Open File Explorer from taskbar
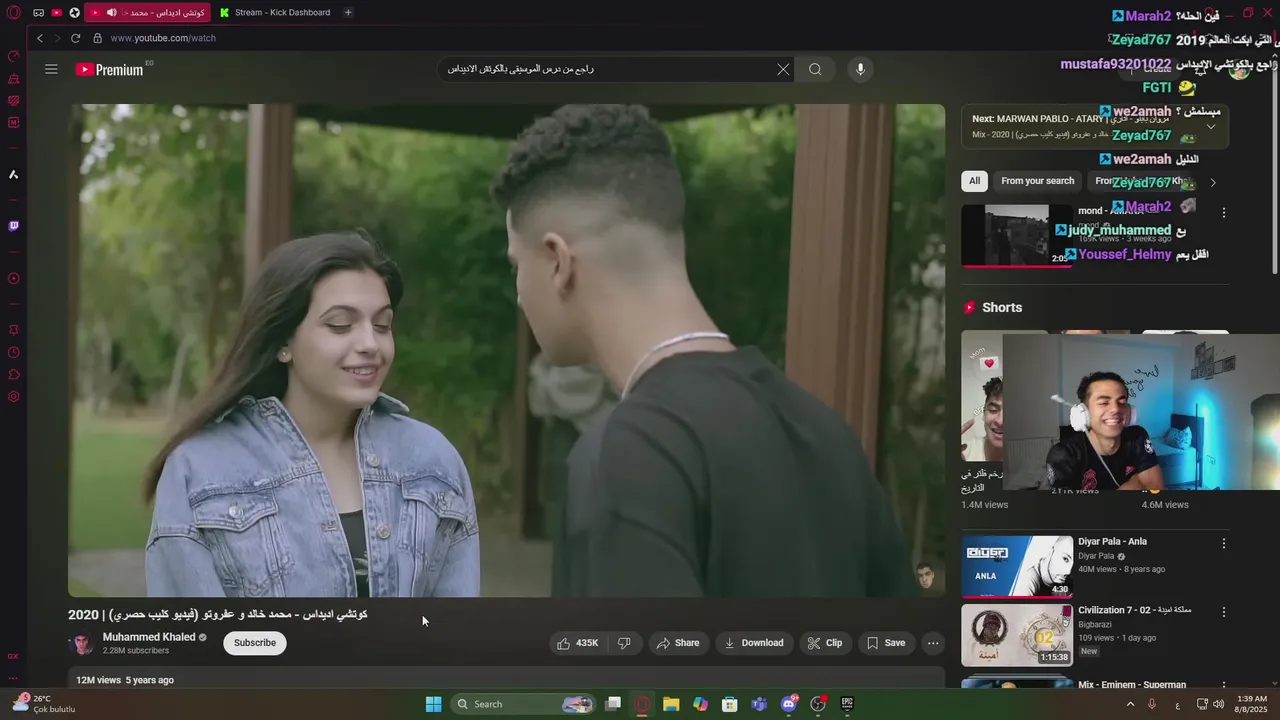1280x720 pixels. tap(671, 704)
